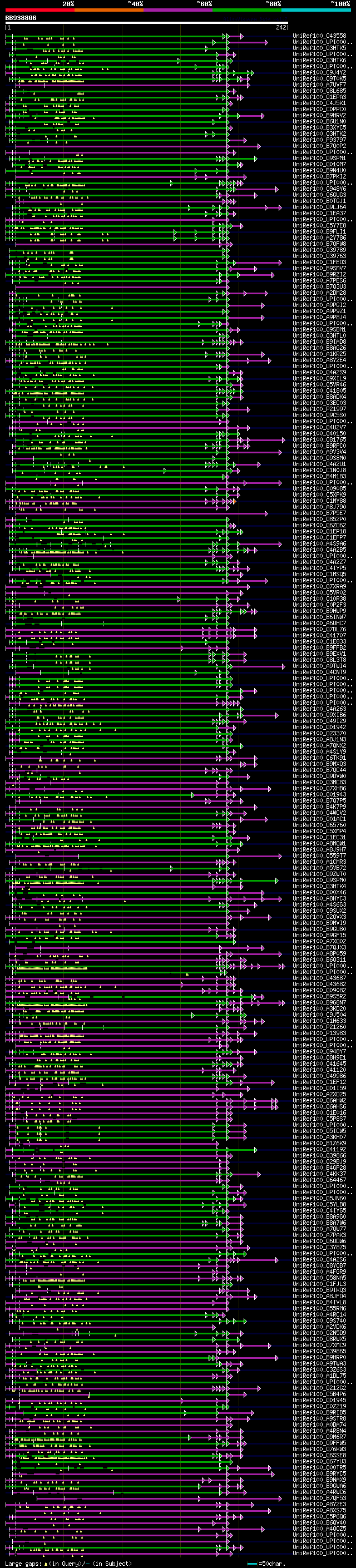Click the UniRef100_A1KR25 label
The height and width of the screenshot is (1568, 356).
point(319,354)
